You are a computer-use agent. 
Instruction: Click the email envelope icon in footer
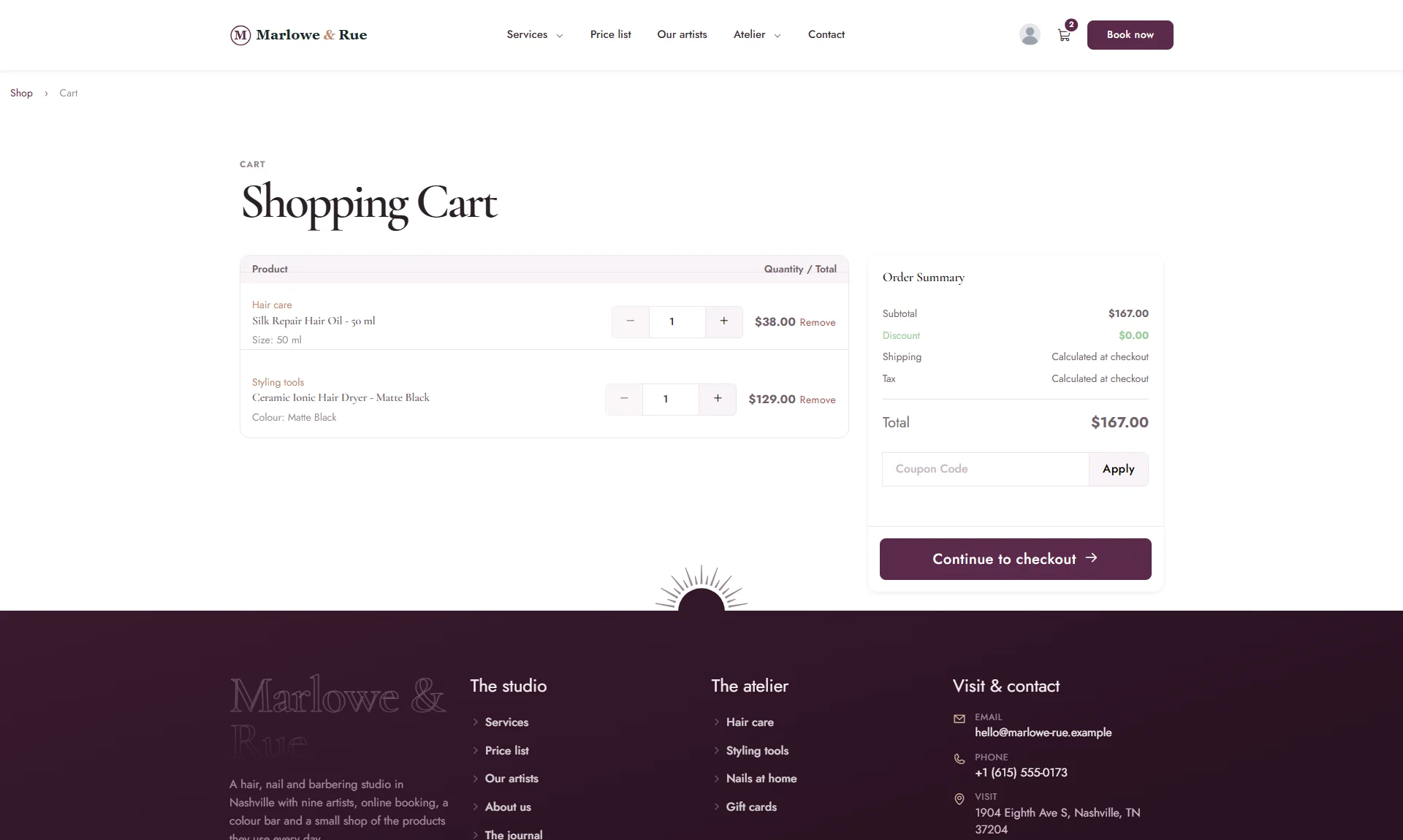pos(959,719)
